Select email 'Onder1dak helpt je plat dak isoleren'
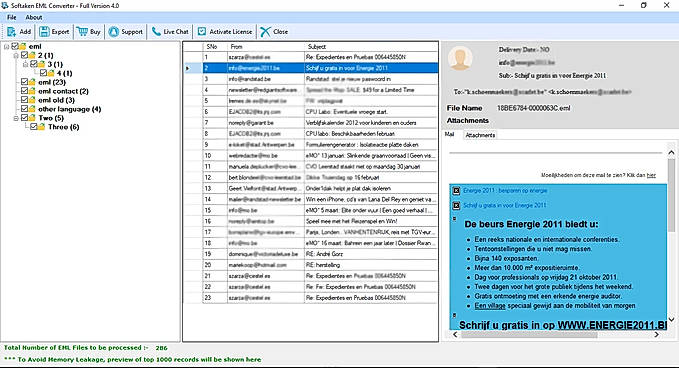The image size is (679, 368). point(320,188)
